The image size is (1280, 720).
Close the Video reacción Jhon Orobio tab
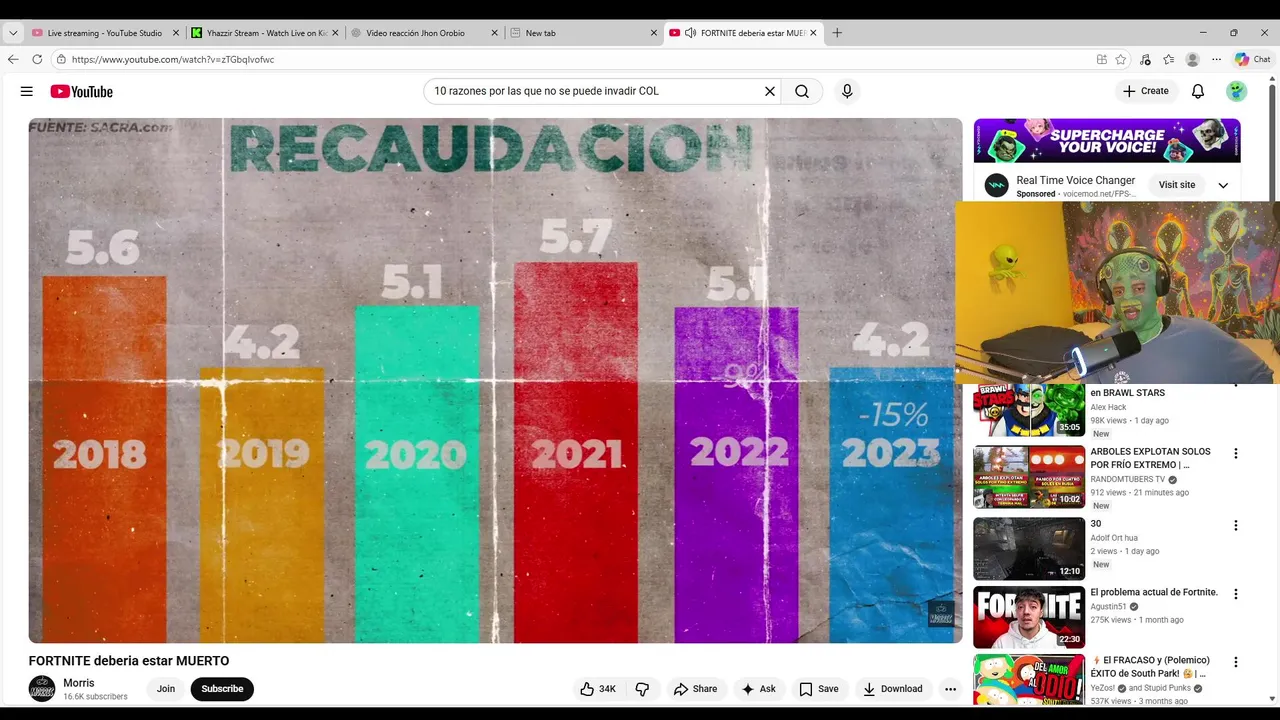(494, 33)
